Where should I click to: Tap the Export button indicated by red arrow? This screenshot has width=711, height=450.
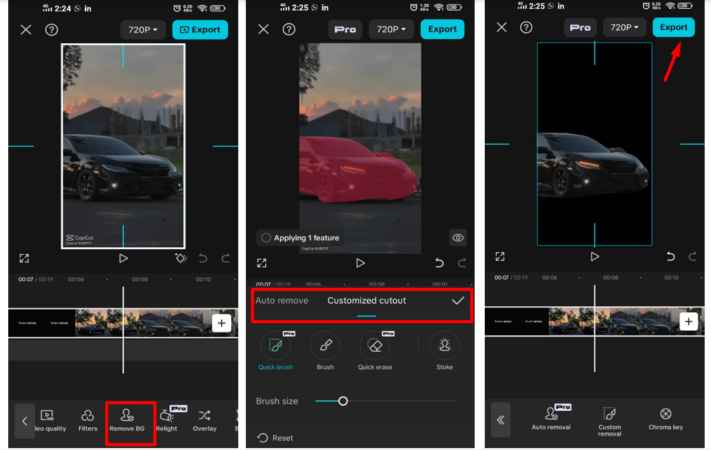pos(673,27)
